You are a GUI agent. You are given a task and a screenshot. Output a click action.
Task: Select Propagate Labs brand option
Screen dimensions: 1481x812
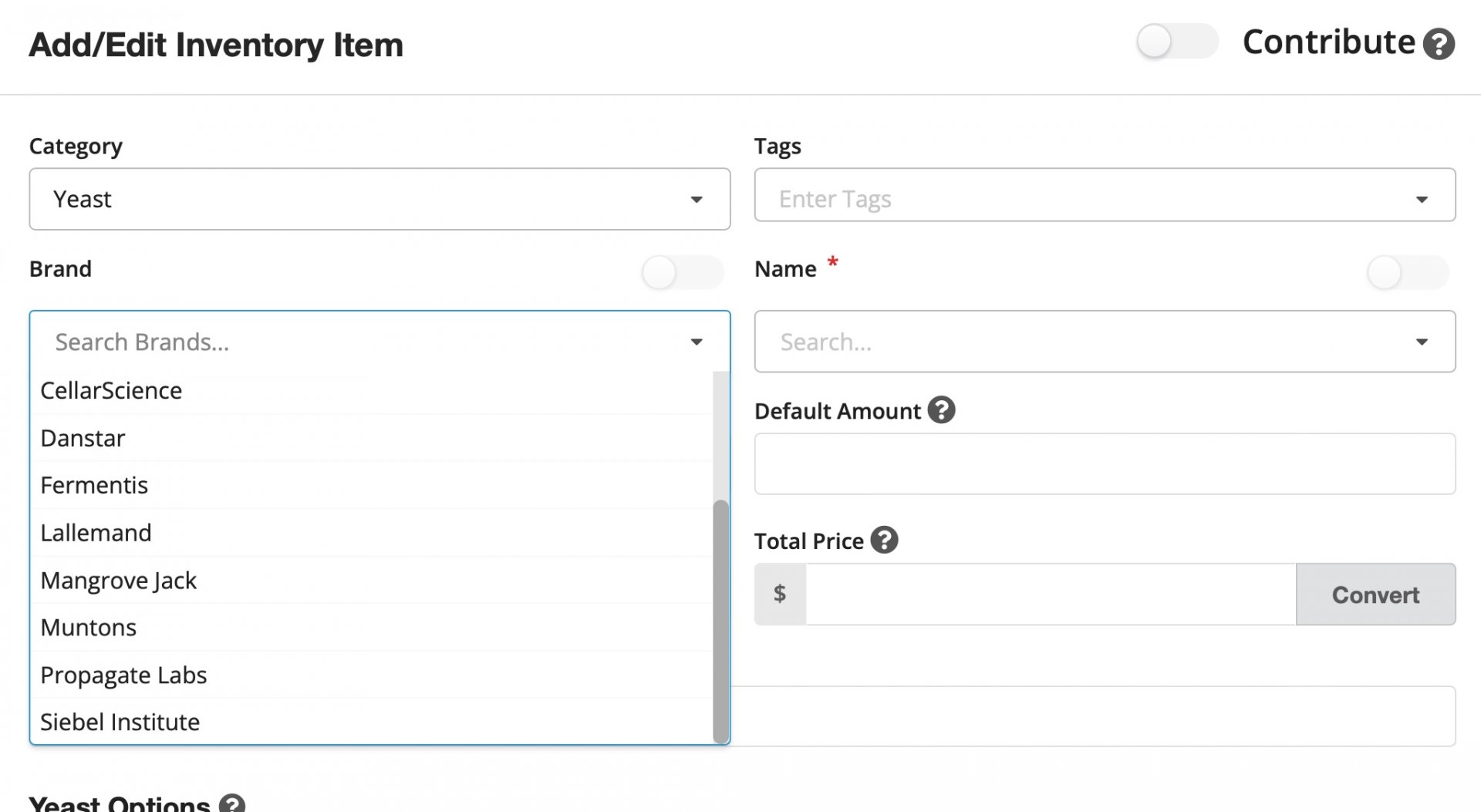click(x=372, y=675)
